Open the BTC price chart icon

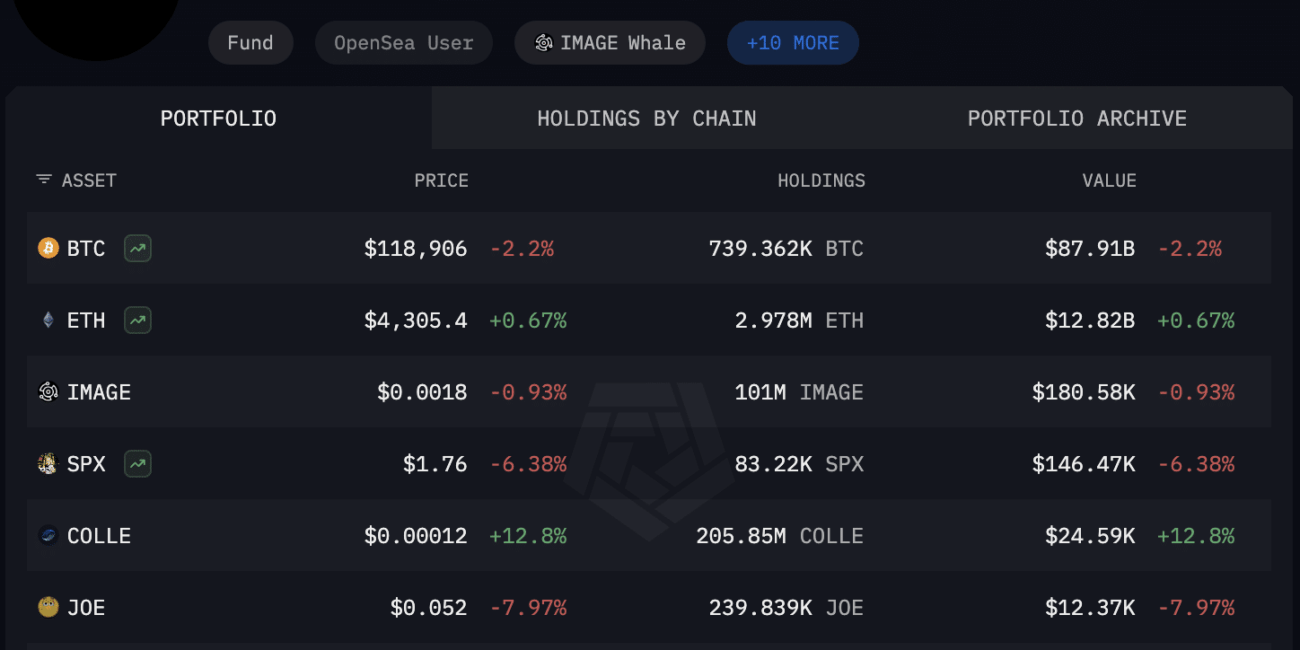tap(138, 248)
